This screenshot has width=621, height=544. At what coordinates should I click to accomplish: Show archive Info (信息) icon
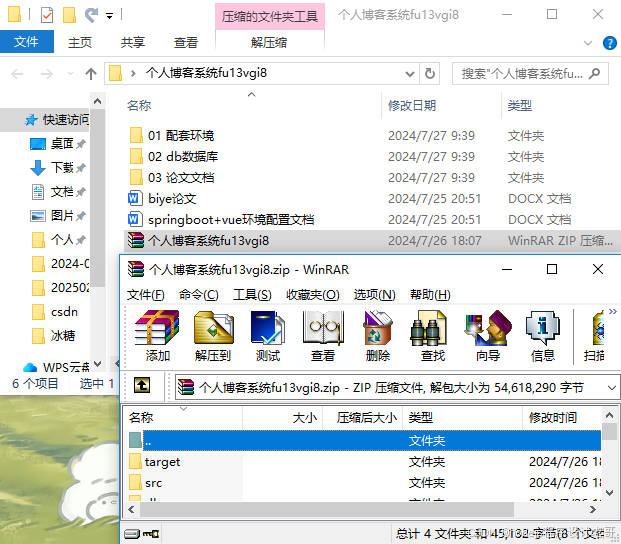tap(543, 335)
